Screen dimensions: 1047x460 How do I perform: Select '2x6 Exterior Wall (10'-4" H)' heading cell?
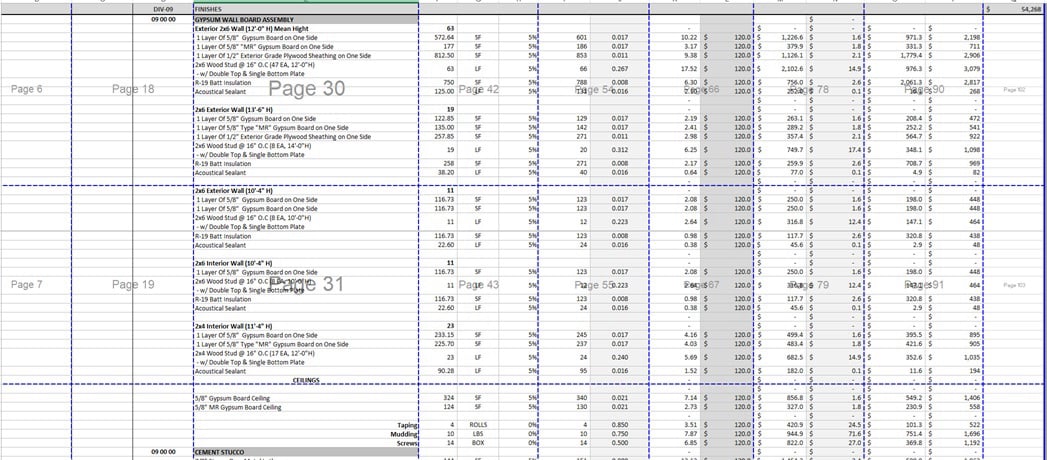pyautogui.click(x=306, y=190)
